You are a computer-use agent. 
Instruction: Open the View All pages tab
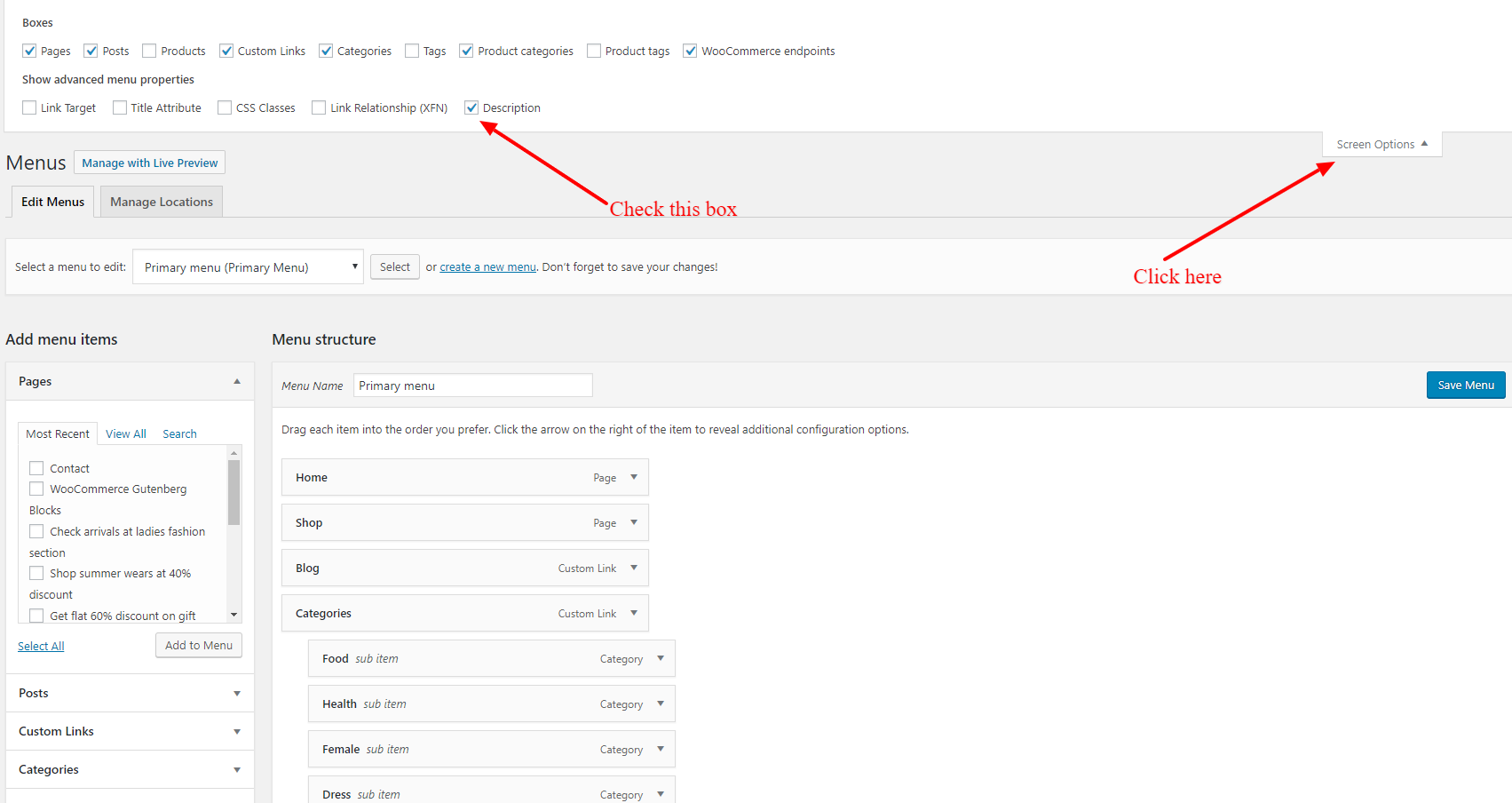tap(125, 433)
